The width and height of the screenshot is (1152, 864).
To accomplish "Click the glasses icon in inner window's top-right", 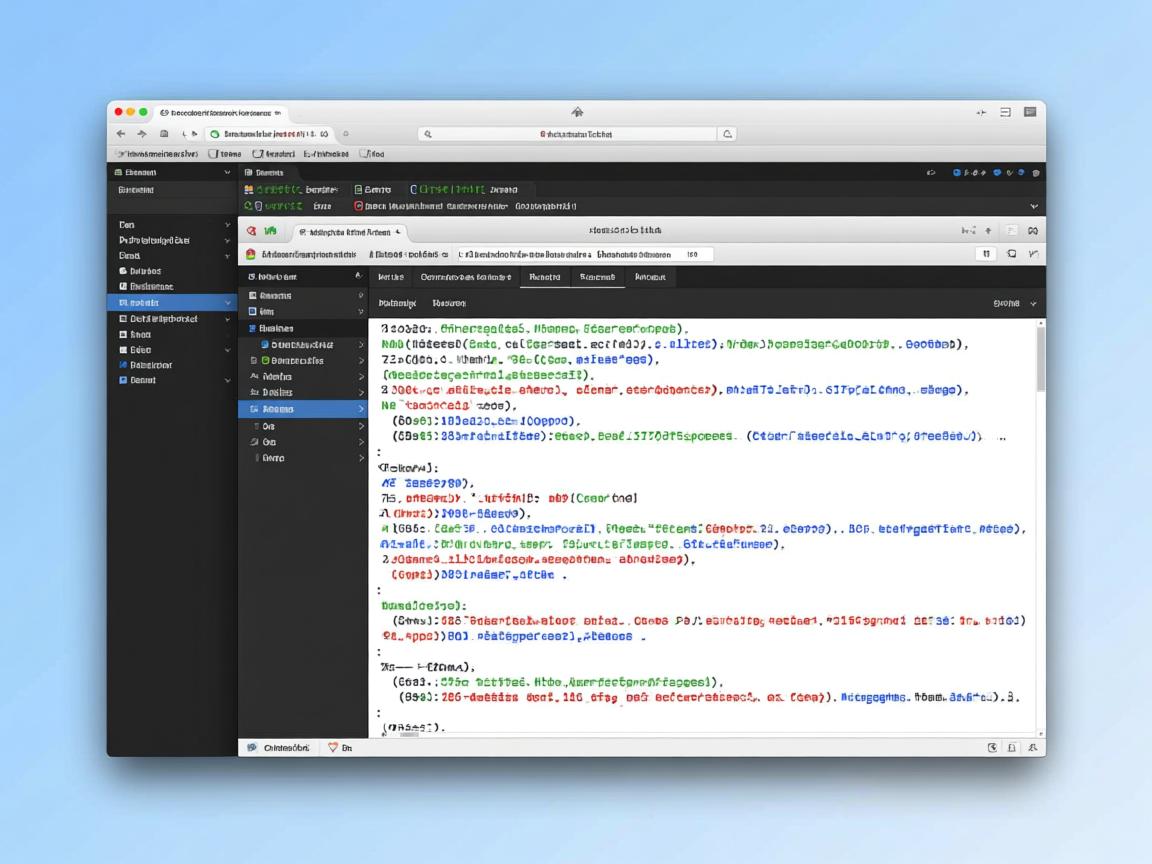I will [x=1032, y=230].
